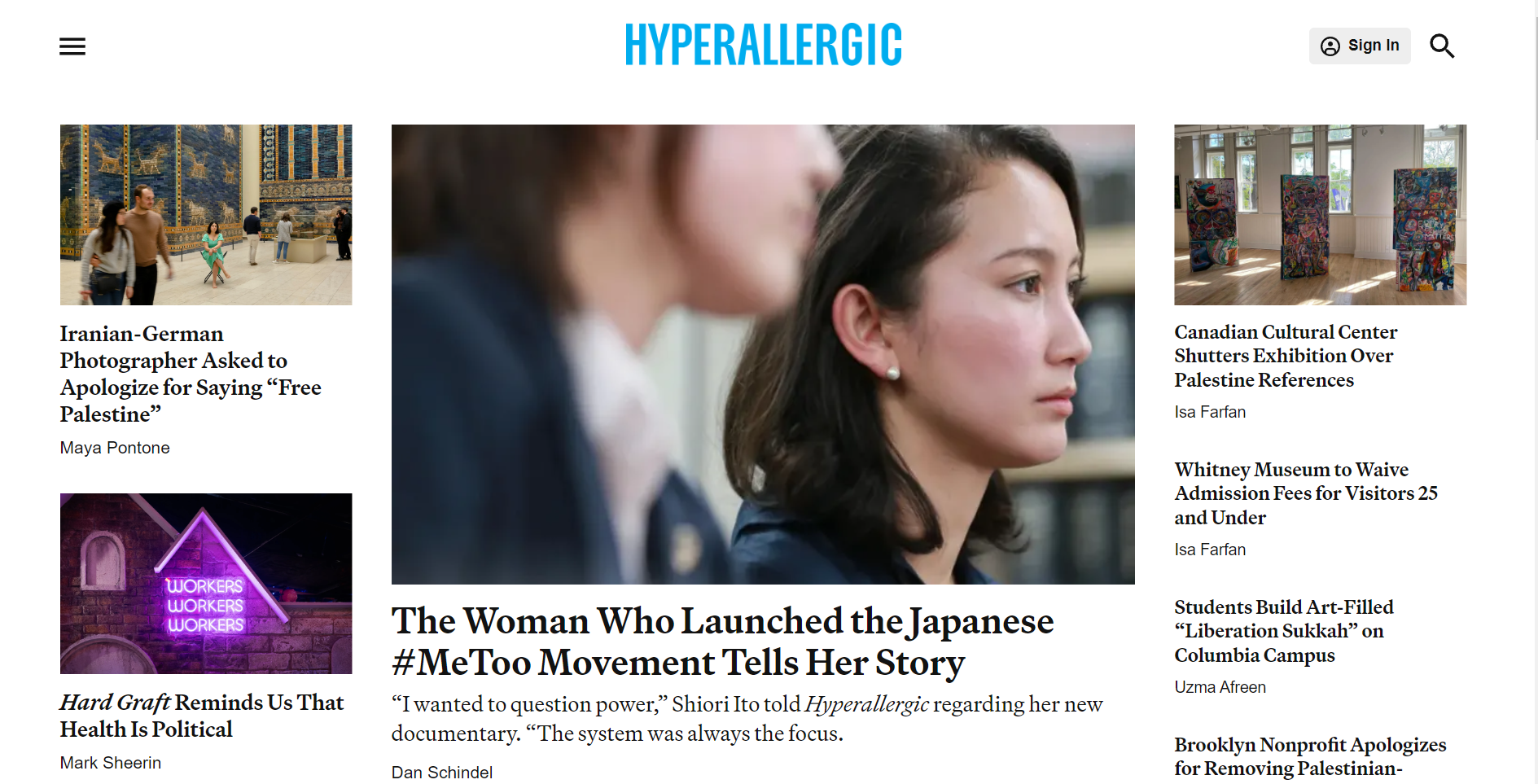Click the search magnifier icon
Image resolution: width=1538 pixels, height=784 pixels.
tap(1442, 46)
